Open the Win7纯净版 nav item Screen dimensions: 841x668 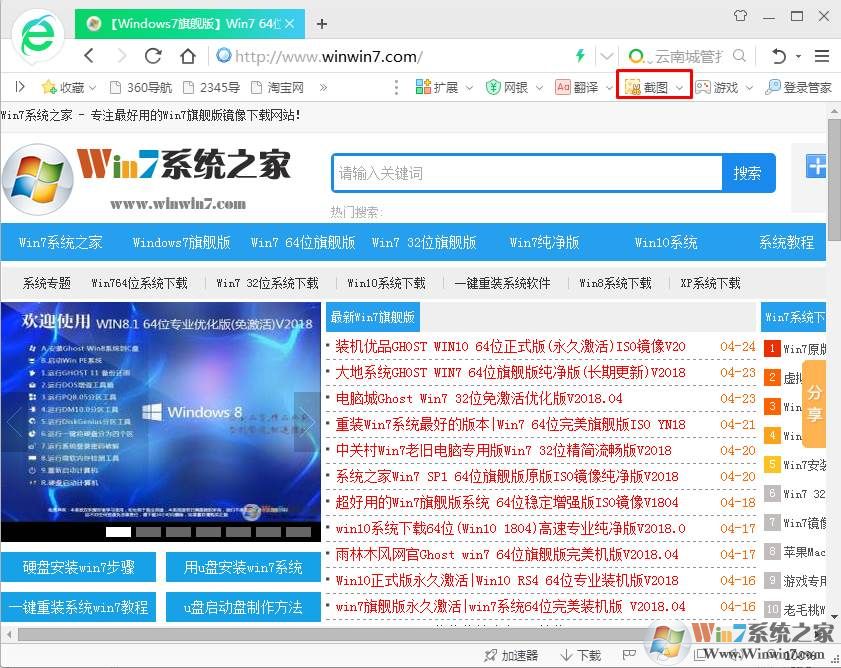click(544, 242)
